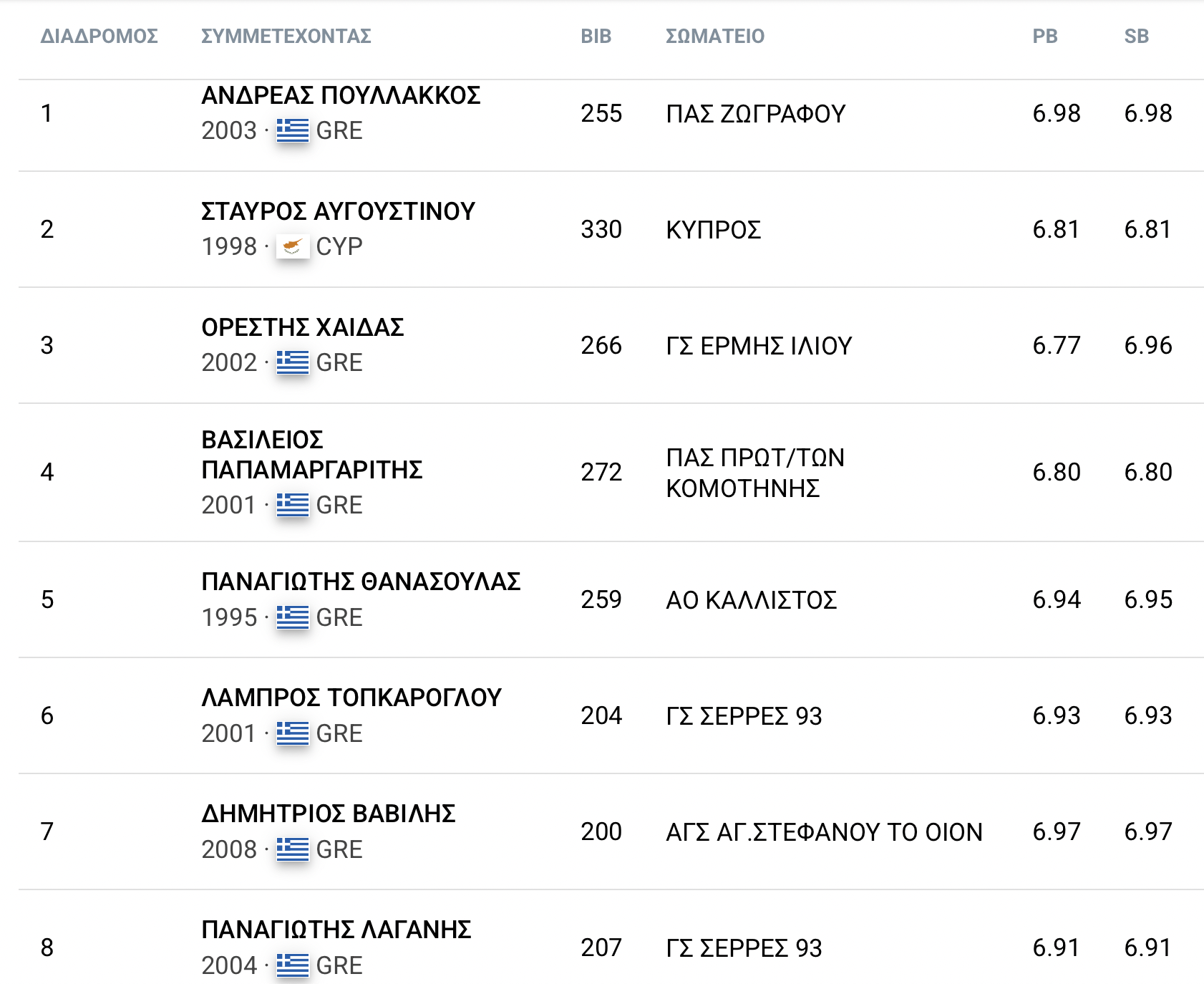Click the ΣΥΜΜΕΤΕΧΟΝΤΑΣ column header

(286, 36)
